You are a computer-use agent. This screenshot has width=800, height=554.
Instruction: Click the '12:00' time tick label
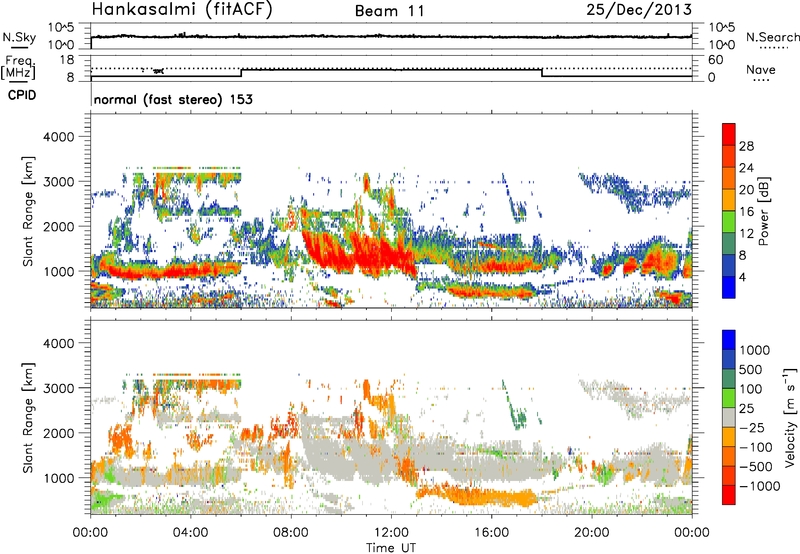[391, 533]
